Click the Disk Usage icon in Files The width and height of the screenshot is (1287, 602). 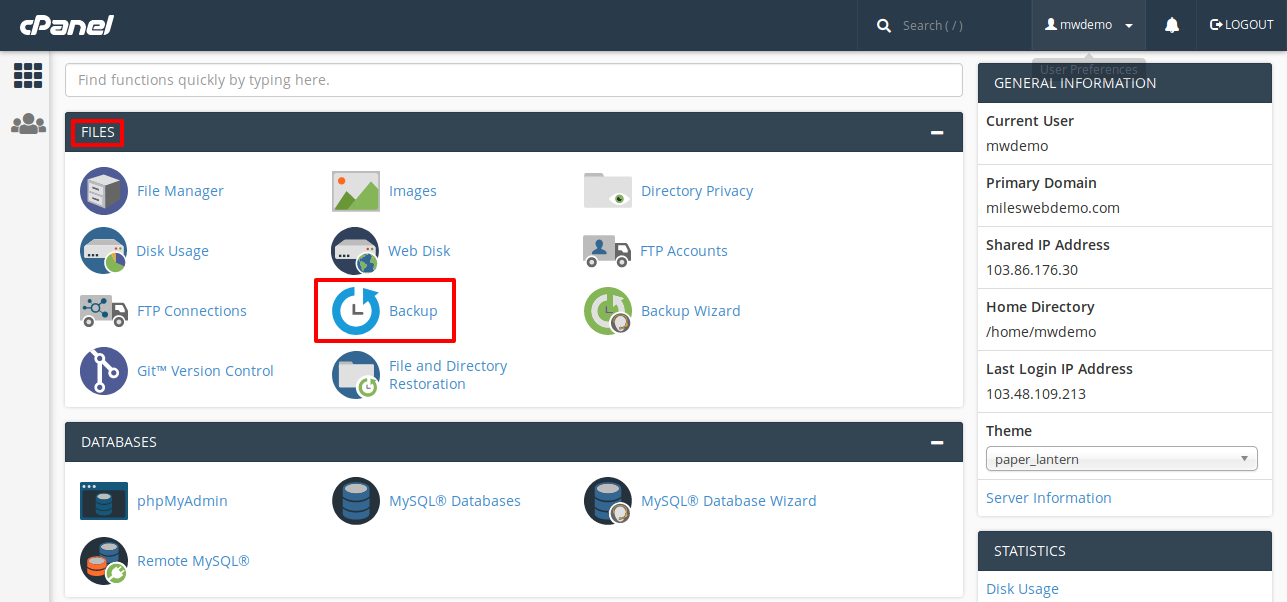104,251
